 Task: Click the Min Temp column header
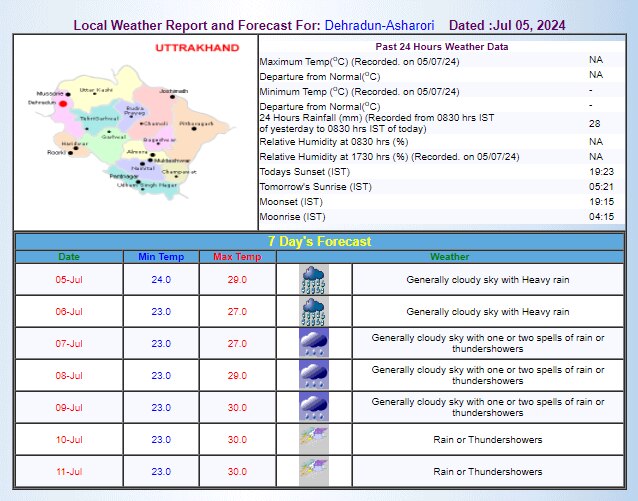point(160,257)
